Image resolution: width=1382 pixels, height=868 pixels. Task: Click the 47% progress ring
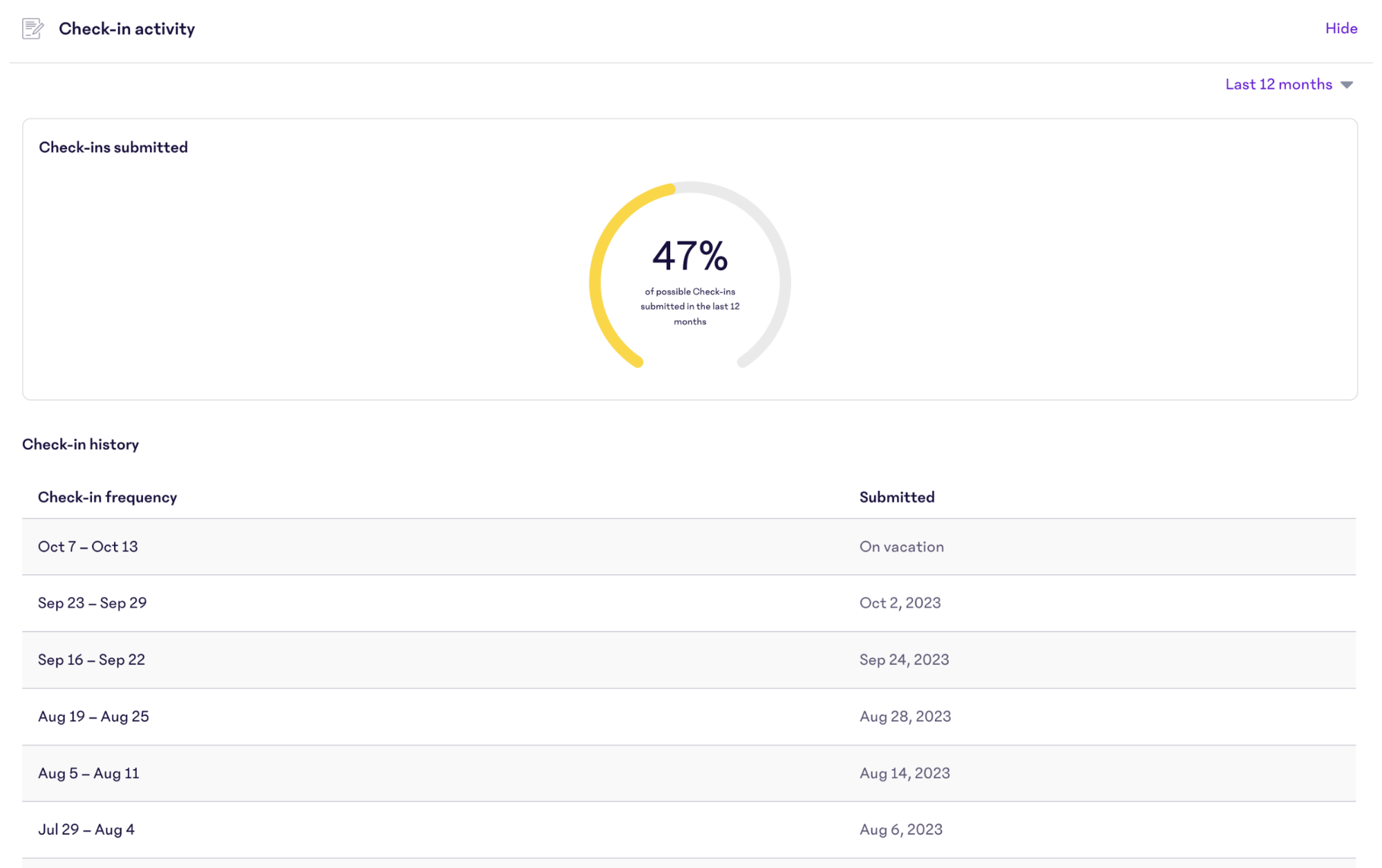tap(690, 275)
